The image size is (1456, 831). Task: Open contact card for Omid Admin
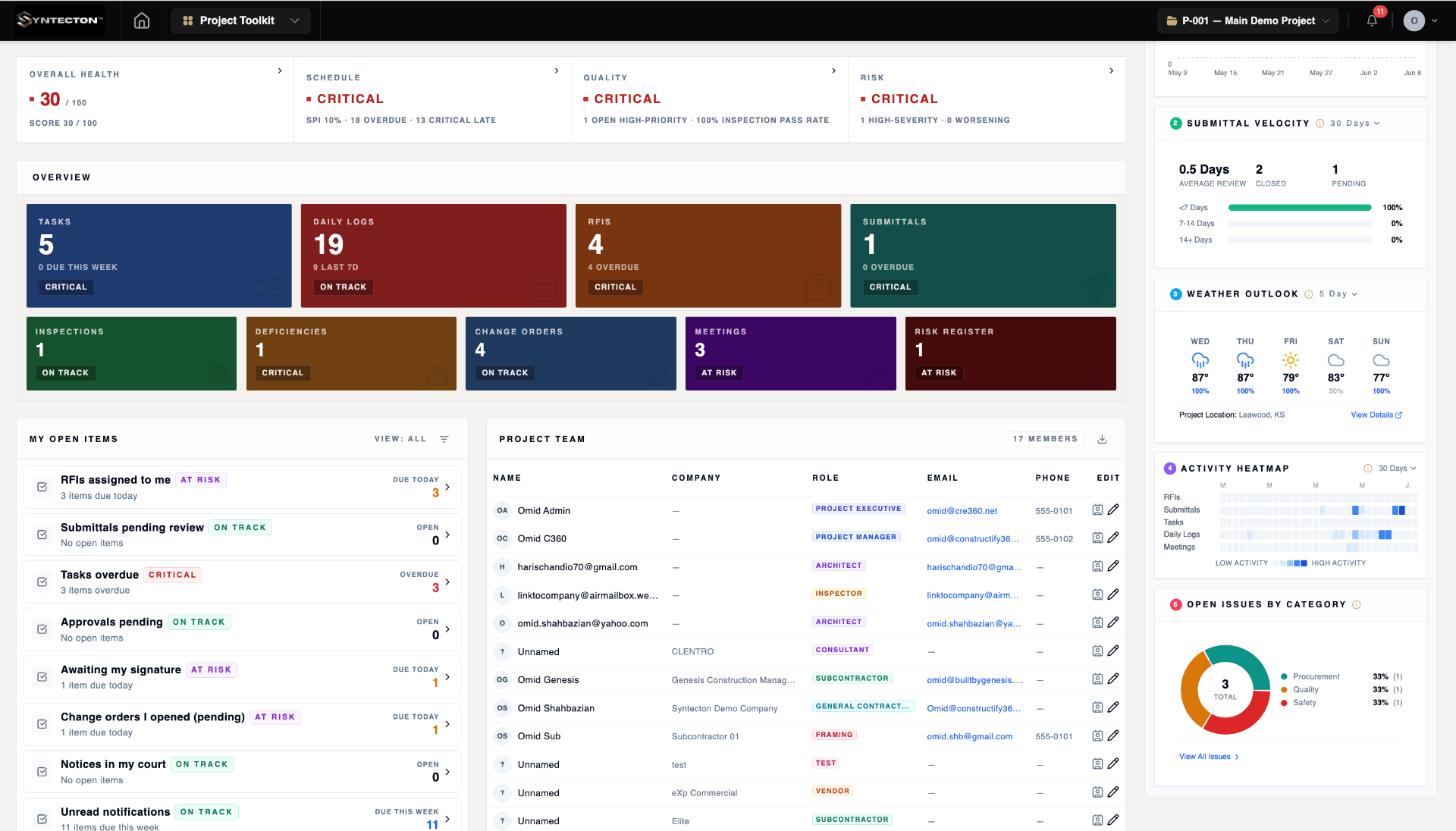point(1097,510)
